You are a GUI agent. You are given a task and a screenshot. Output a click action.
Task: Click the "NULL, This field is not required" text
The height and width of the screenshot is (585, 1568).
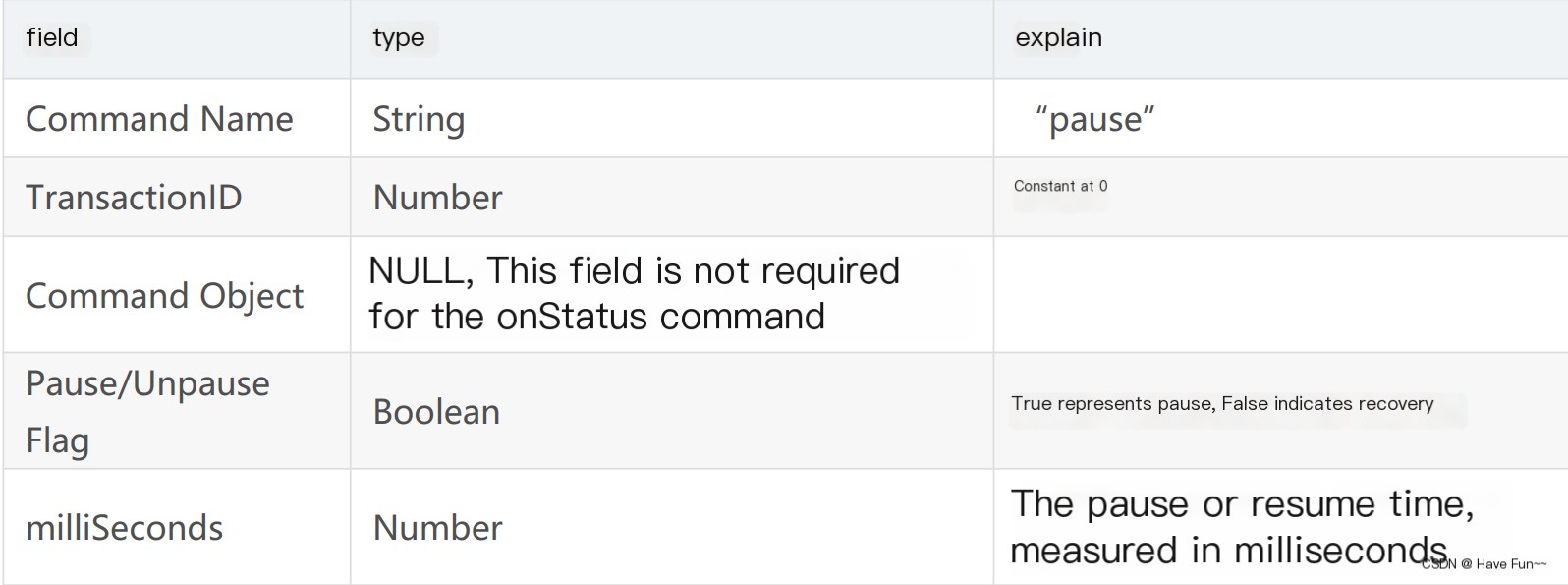coord(634,271)
